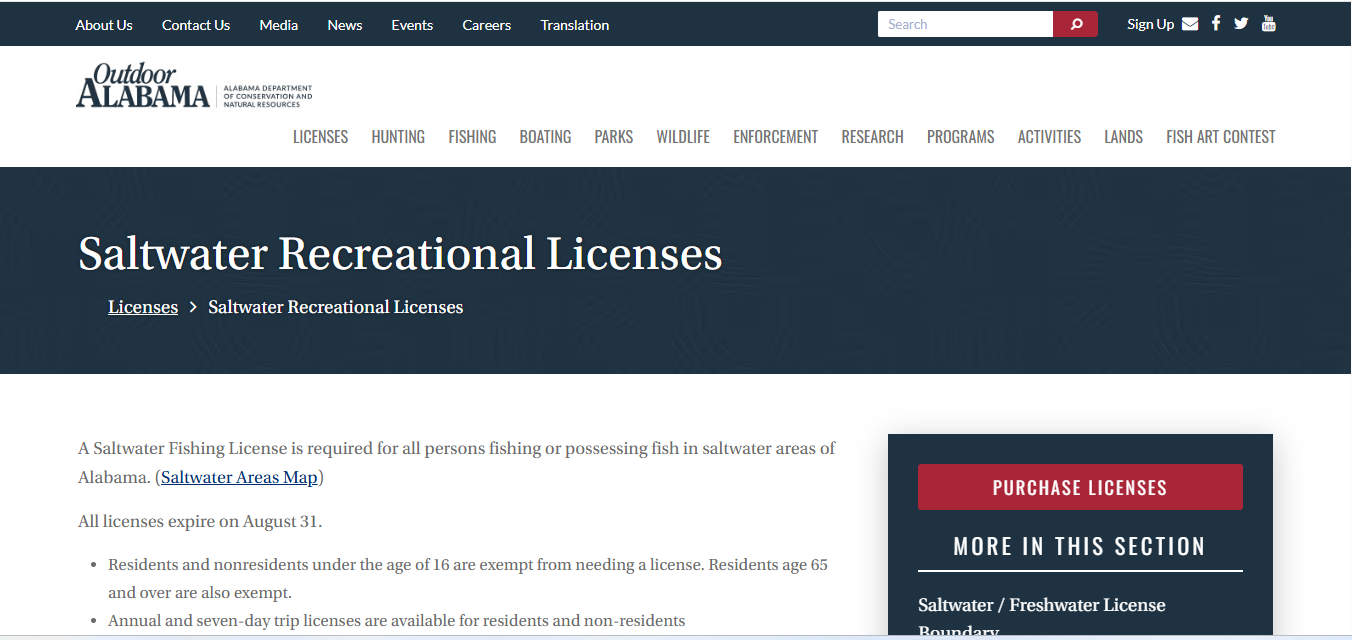Open the BOATING navigation menu
The width and height of the screenshot is (1352, 640).
545,137
